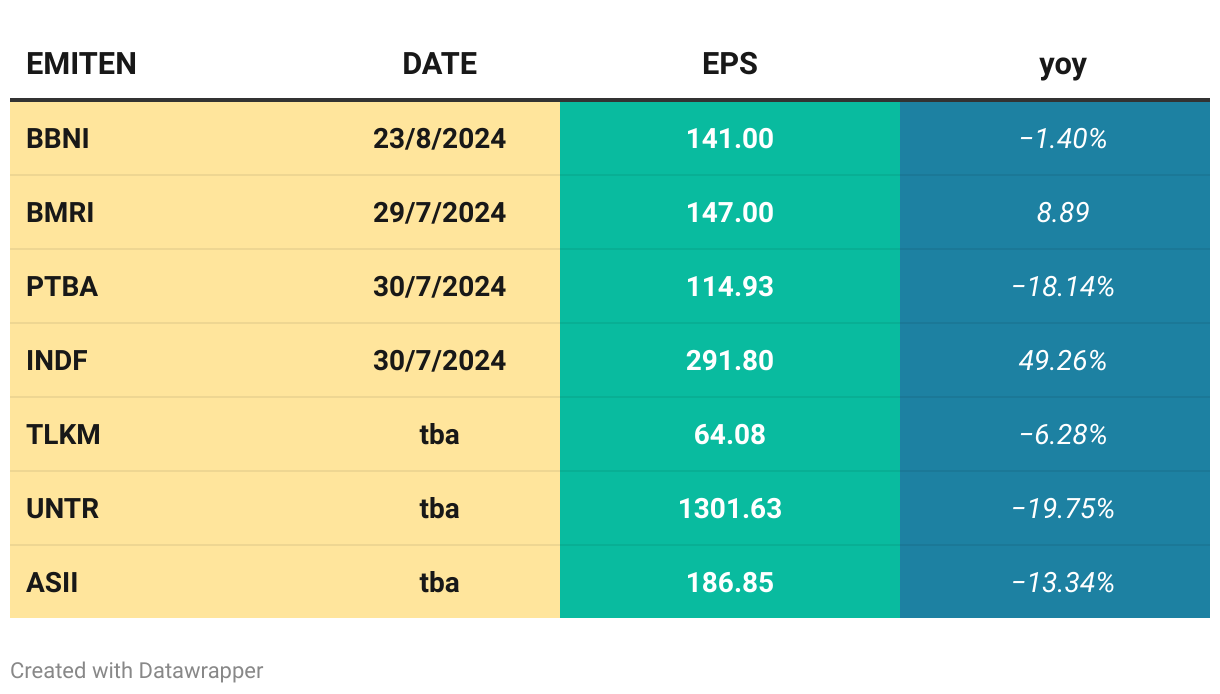
Task: Select the 29/7/2024 date cell
Action: (x=439, y=212)
